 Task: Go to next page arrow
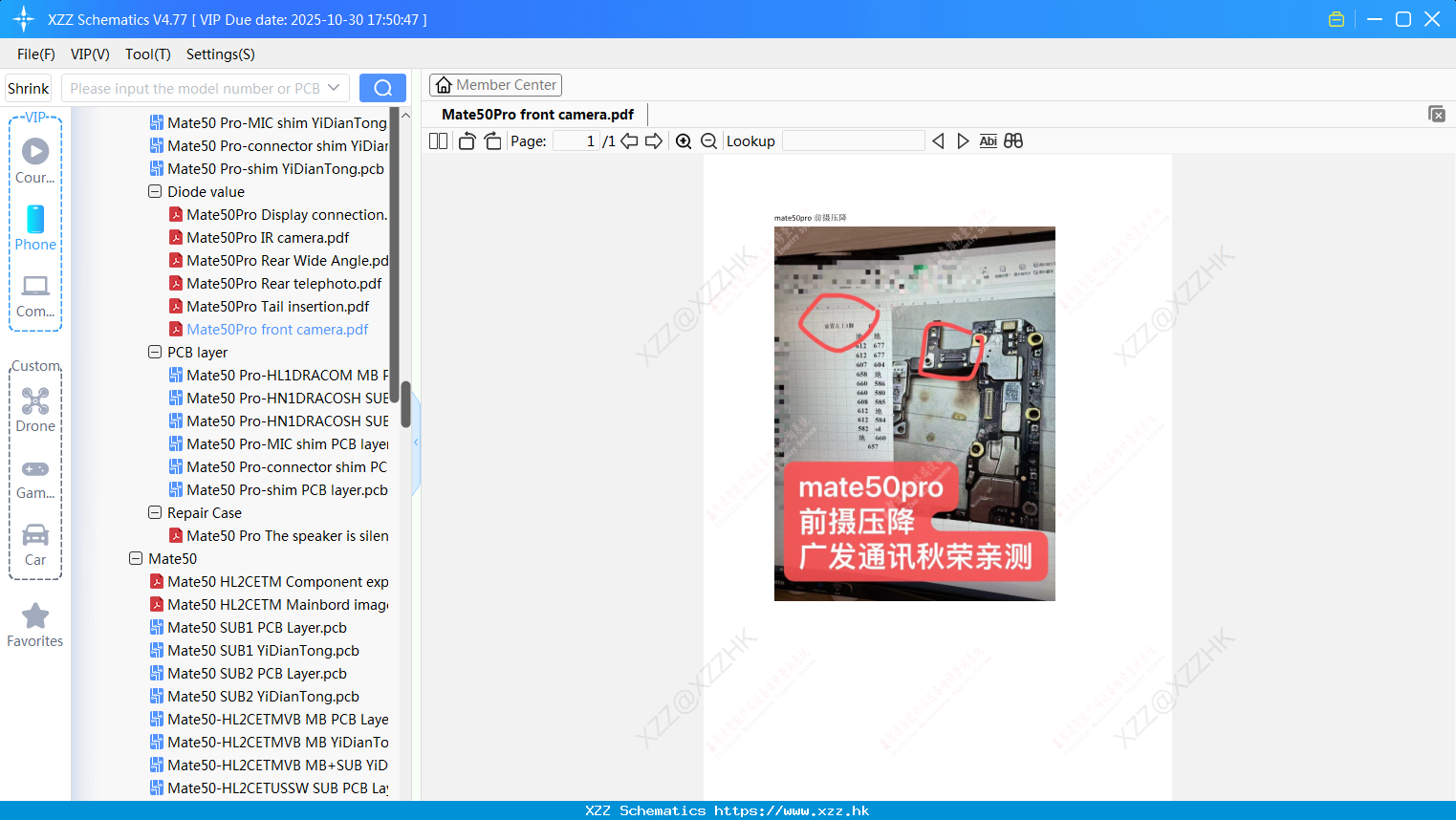654,140
